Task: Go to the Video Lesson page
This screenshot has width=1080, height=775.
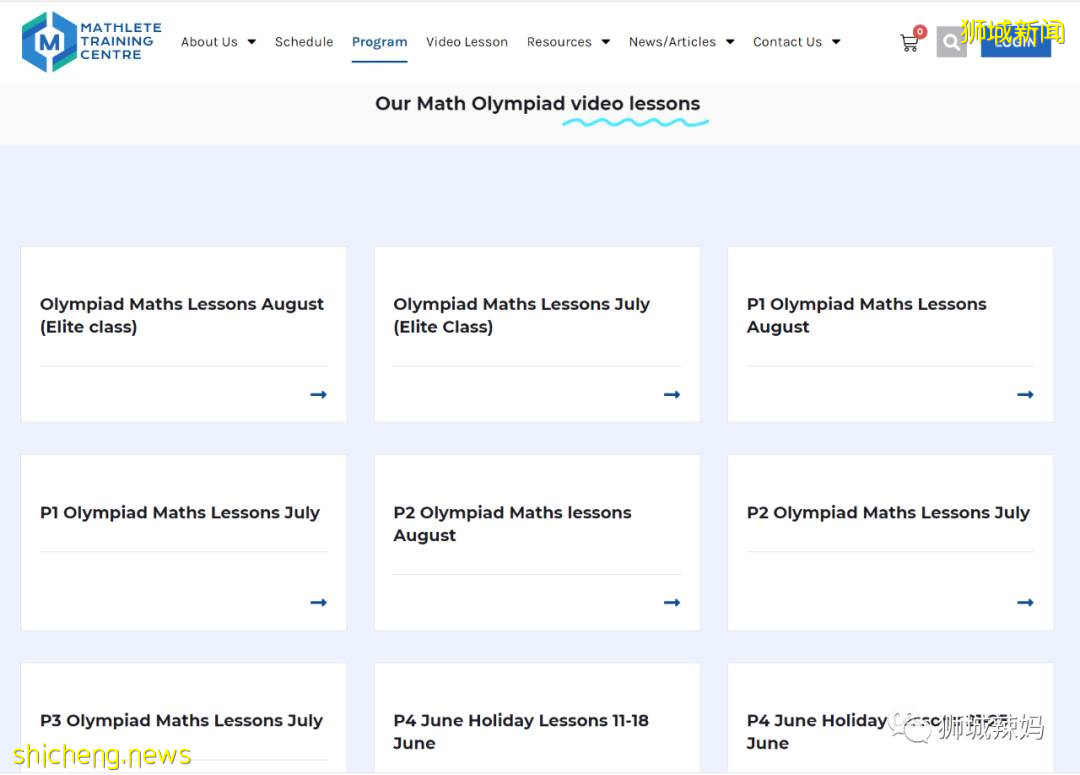Action: pos(467,42)
